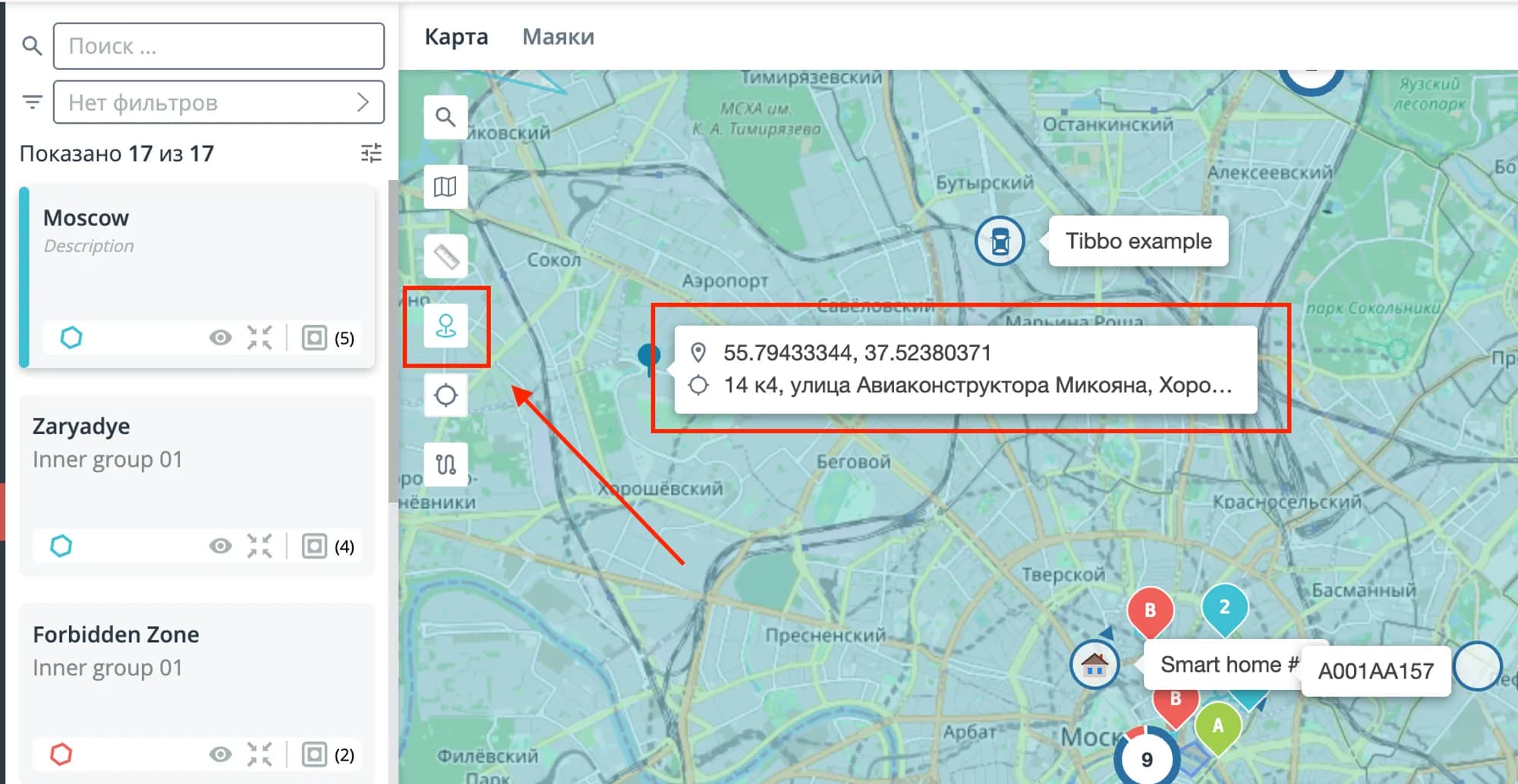Viewport: 1518px width, 784px height.
Task: Toggle visibility of Zaryadye geofence
Action: coord(220,546)
